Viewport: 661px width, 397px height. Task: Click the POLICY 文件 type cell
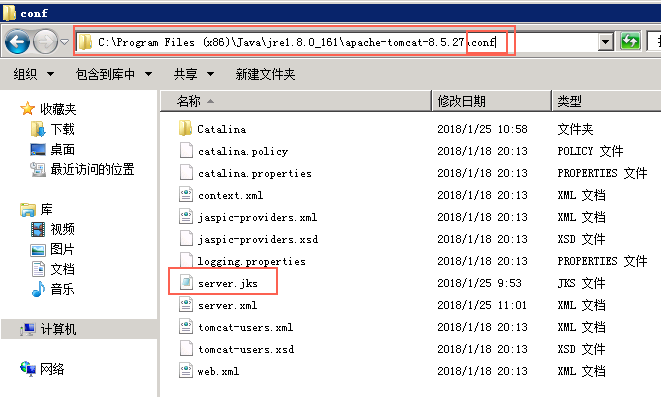[590, 151]
